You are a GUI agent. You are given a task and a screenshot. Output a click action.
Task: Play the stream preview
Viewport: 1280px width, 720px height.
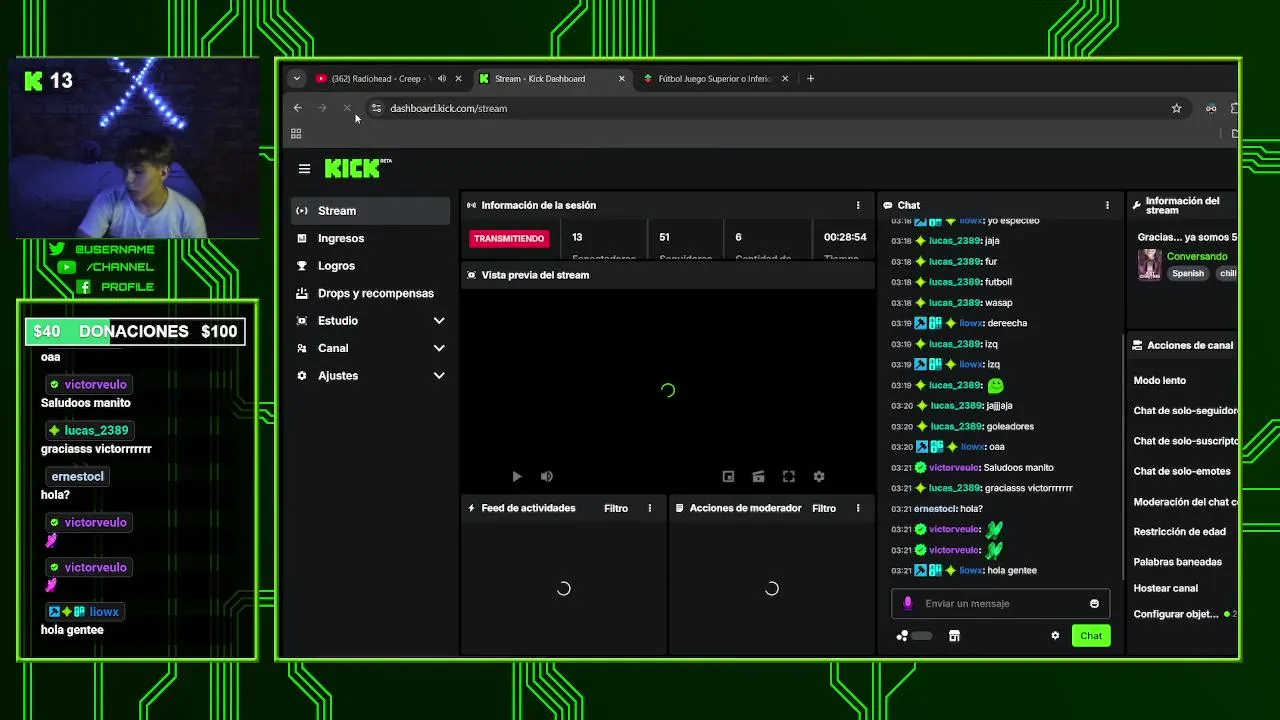point(516,477)
